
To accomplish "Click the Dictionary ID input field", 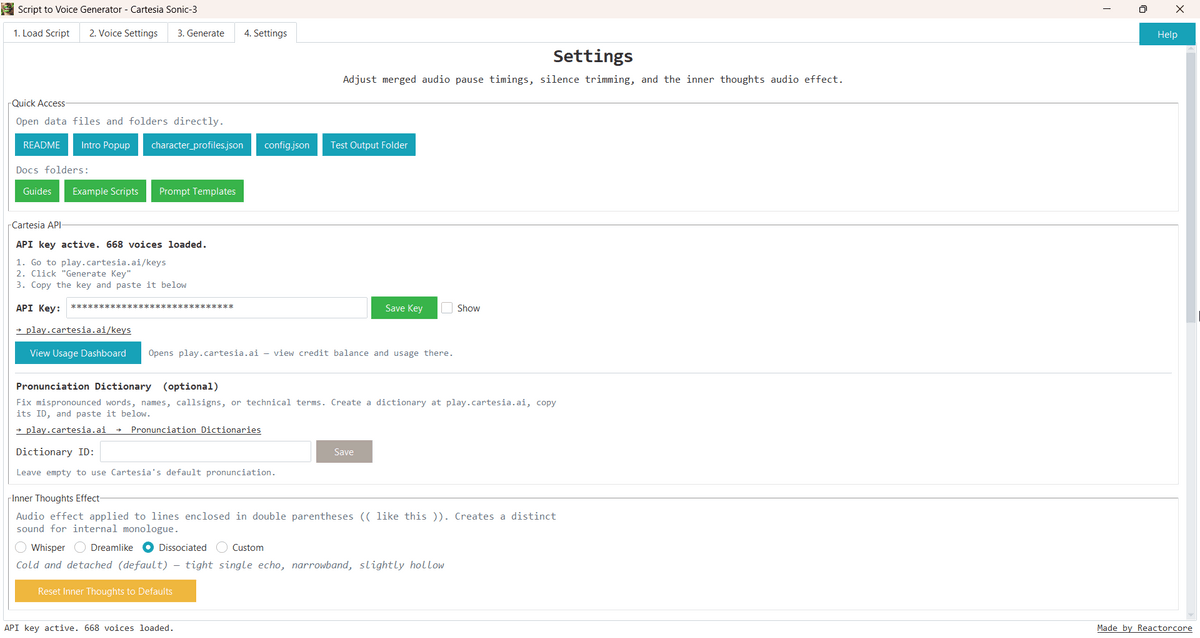I will (x=206, y=452).
